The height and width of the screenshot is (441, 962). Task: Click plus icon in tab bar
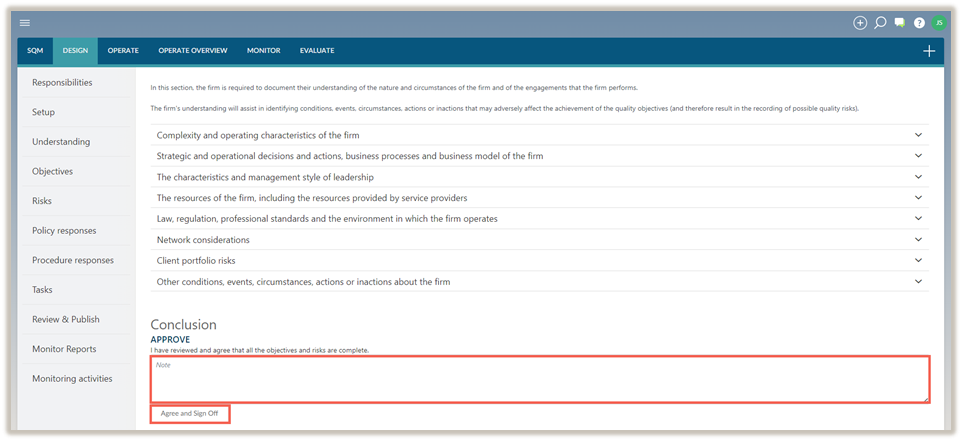[929, 51]
